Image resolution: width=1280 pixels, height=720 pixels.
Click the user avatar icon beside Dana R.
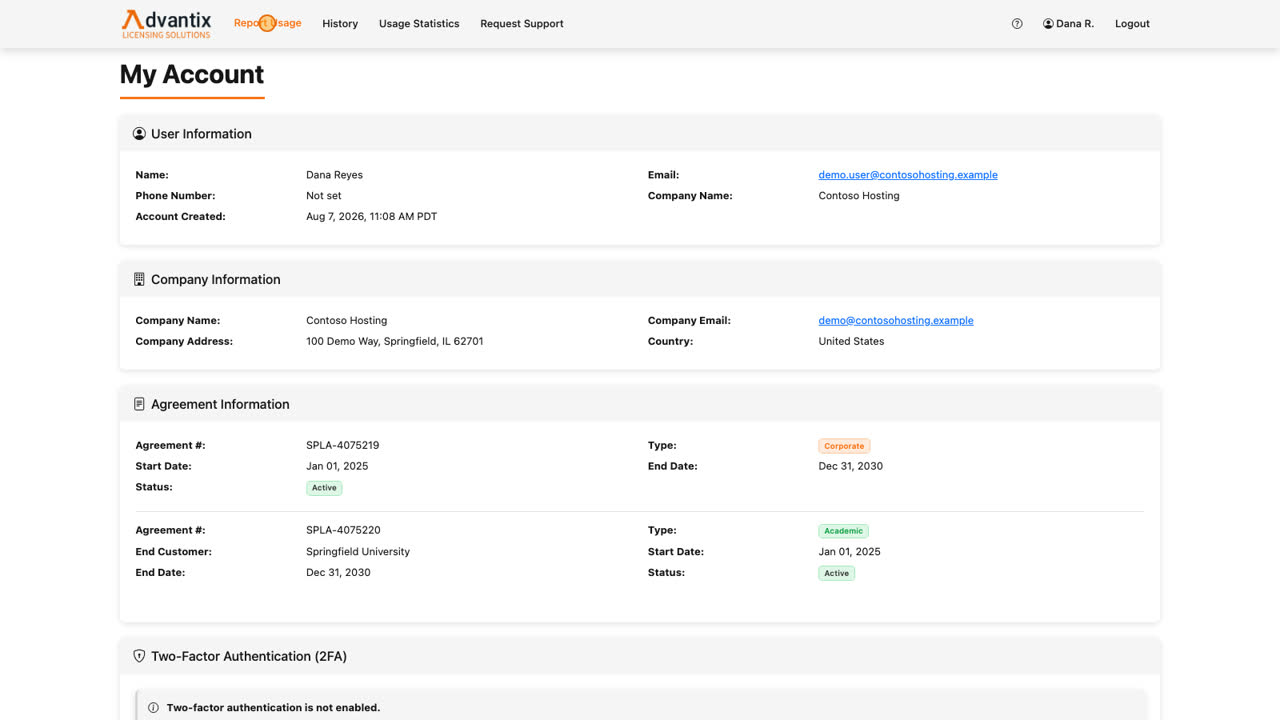click(x=1048, y=24)
